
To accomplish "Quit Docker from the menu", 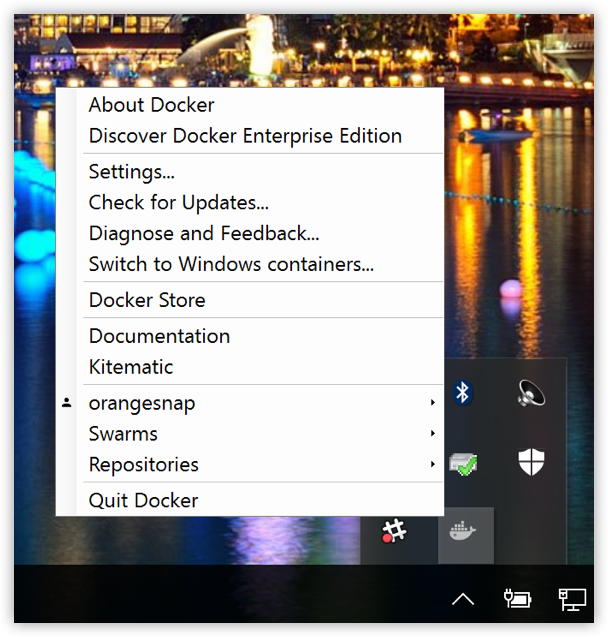I will tap(144, 500).
